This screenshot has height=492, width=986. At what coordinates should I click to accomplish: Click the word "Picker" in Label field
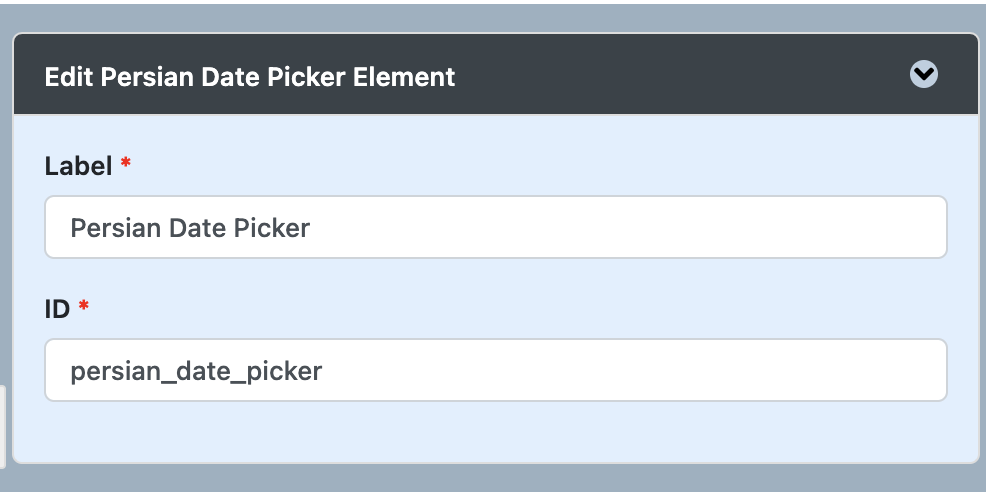272,228
